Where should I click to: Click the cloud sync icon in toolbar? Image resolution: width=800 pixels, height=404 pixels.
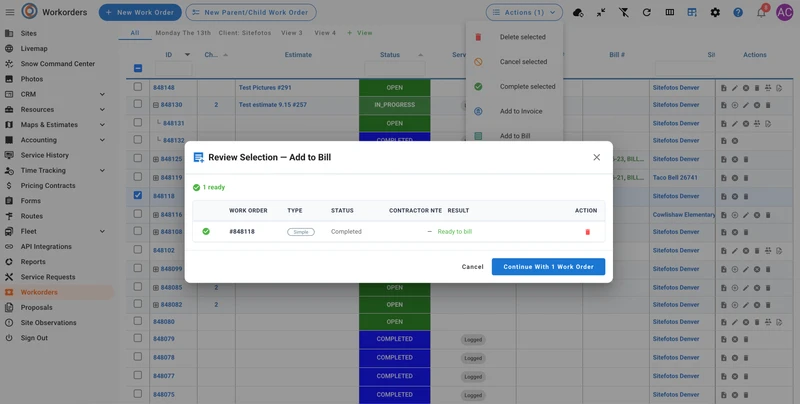click(x=578, y=12)
